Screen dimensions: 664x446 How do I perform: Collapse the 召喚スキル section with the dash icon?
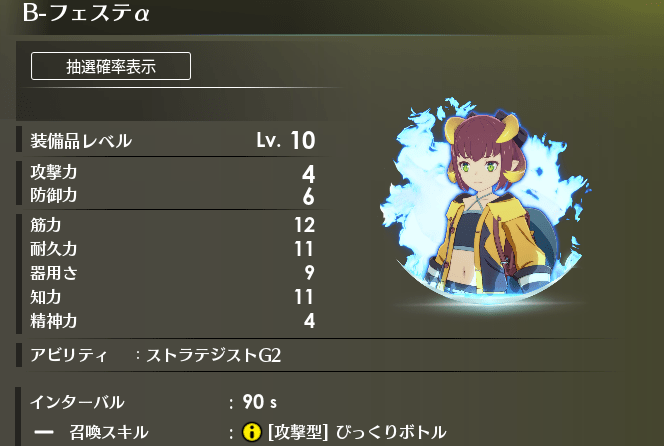[x=44, y=432]
